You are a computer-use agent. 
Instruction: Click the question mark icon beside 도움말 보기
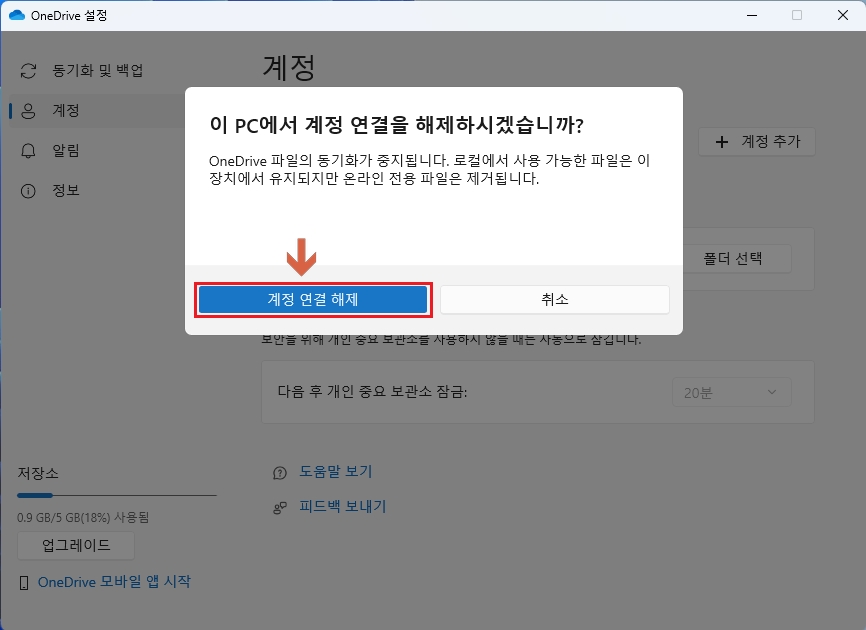pyautogui.click(x=278, y=471)
